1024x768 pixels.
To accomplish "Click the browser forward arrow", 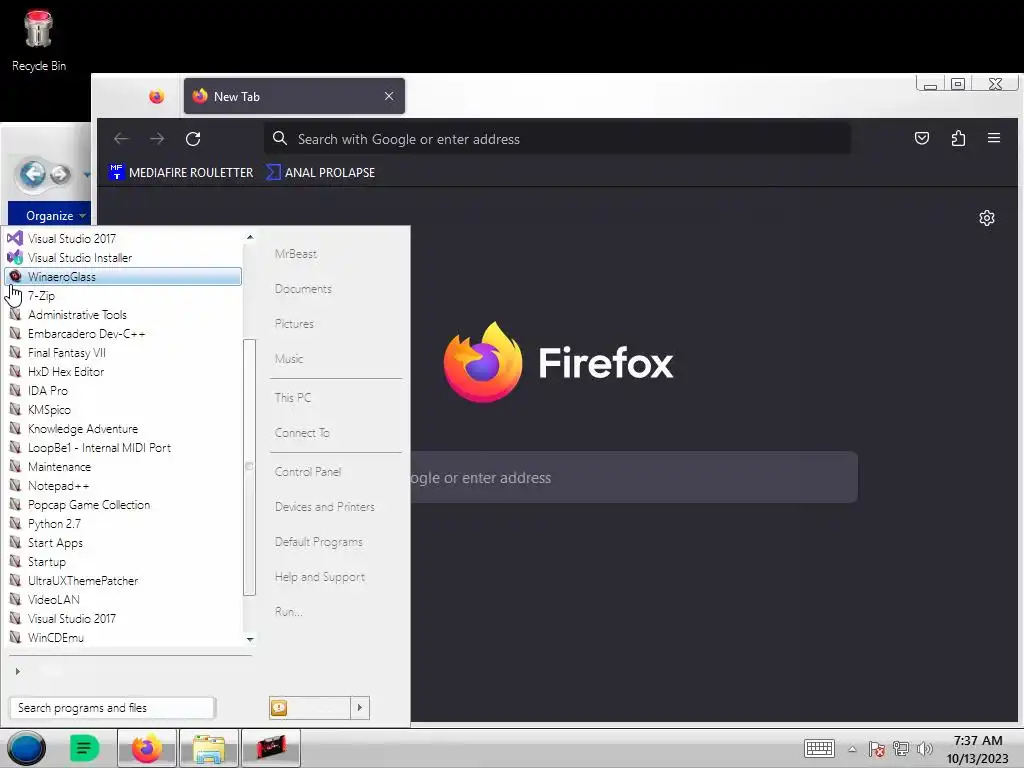I will pos(157,138).
